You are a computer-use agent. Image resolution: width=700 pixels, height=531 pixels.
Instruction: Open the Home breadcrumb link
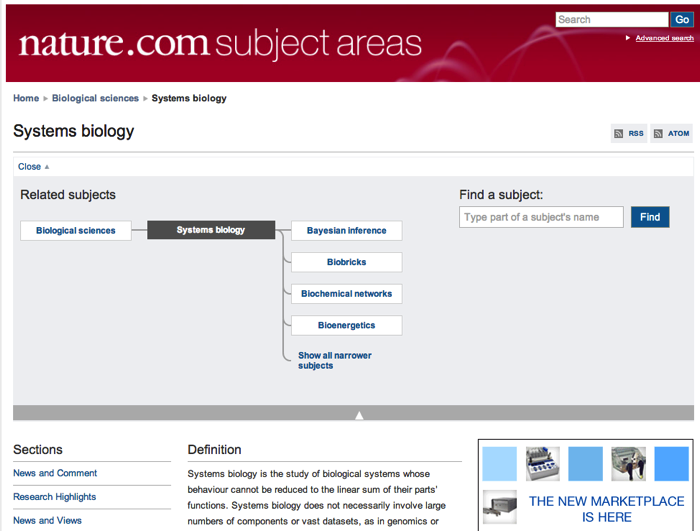26,98
